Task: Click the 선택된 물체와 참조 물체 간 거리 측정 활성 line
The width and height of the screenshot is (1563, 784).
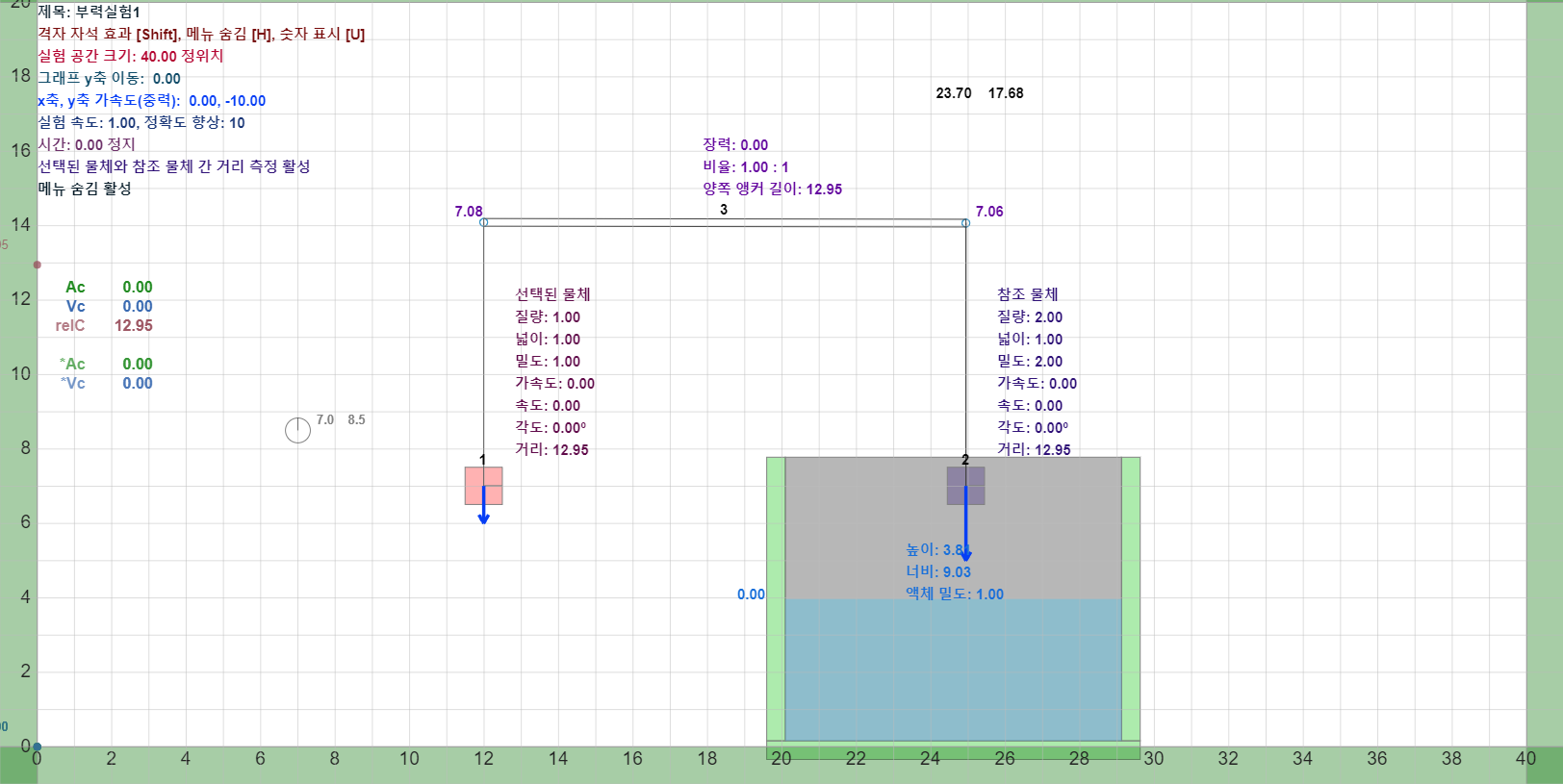Action: point(174,166)
